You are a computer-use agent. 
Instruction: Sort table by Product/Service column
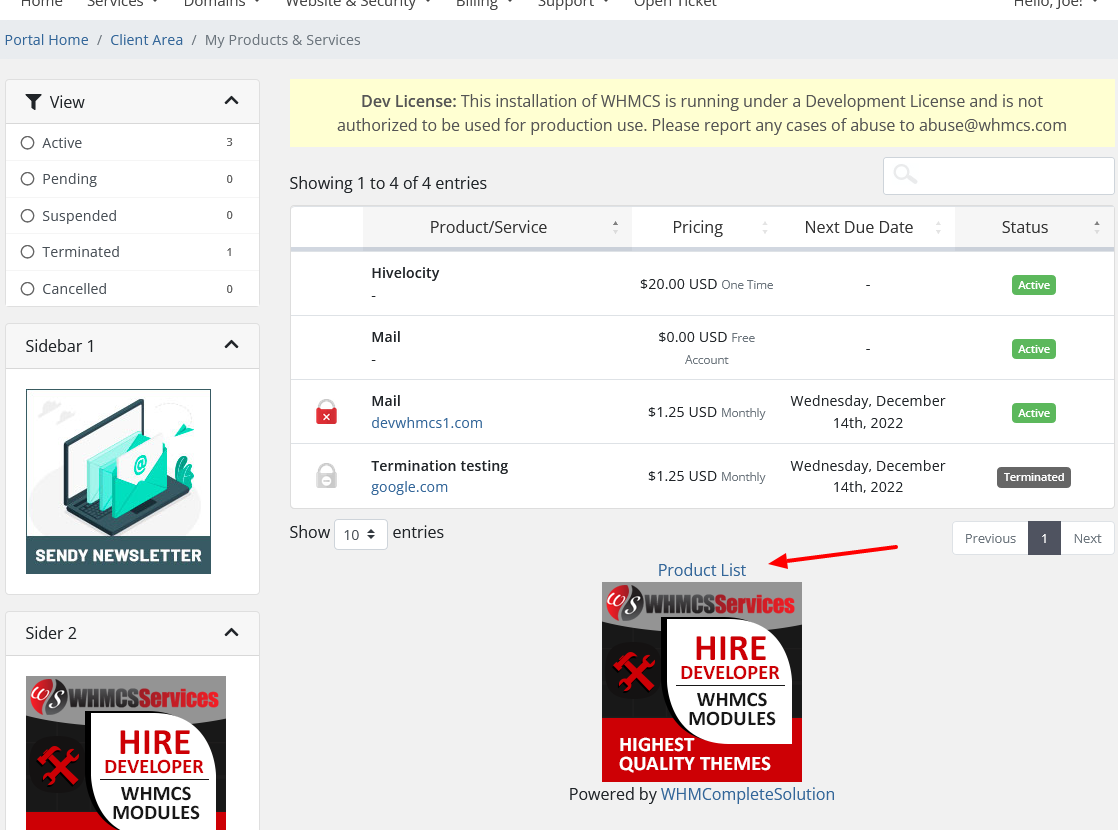(497, 227)
